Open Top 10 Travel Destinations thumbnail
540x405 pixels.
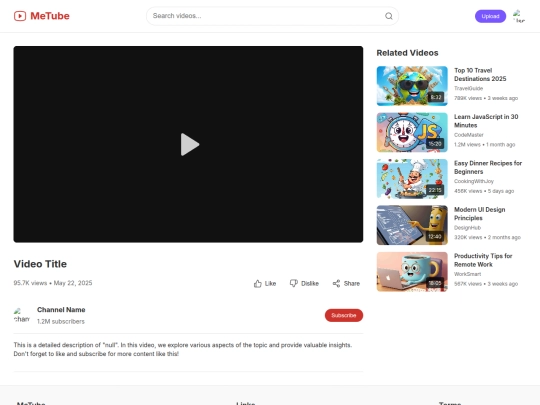pyautogui.click(x=412, y=86)
